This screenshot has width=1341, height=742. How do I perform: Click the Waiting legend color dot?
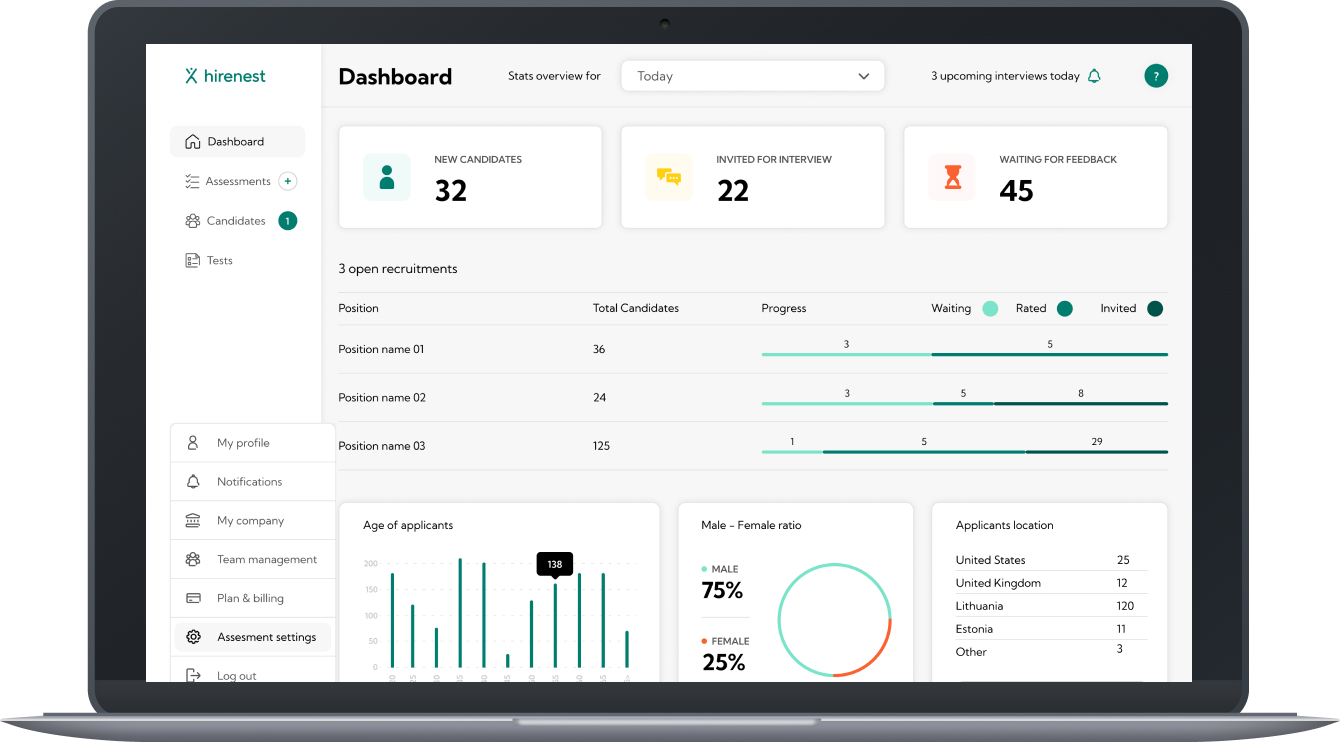(990, 309)
